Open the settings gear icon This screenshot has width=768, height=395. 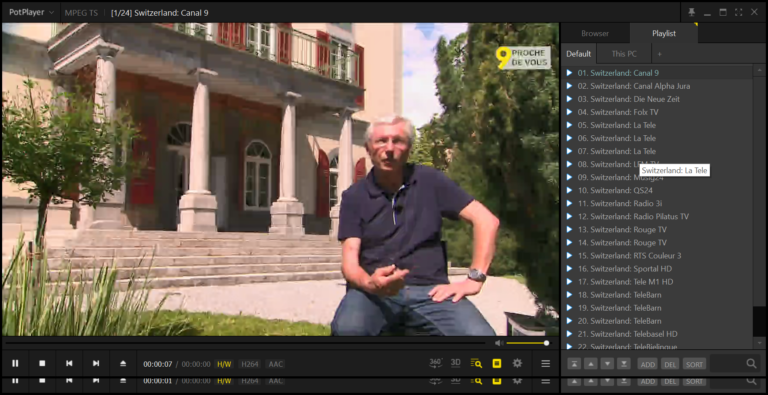517,363
